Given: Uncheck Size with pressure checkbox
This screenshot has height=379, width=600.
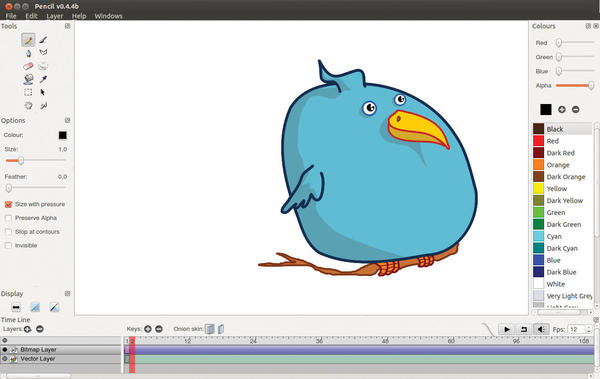Looking at the screenshot, I should (8, 204).
